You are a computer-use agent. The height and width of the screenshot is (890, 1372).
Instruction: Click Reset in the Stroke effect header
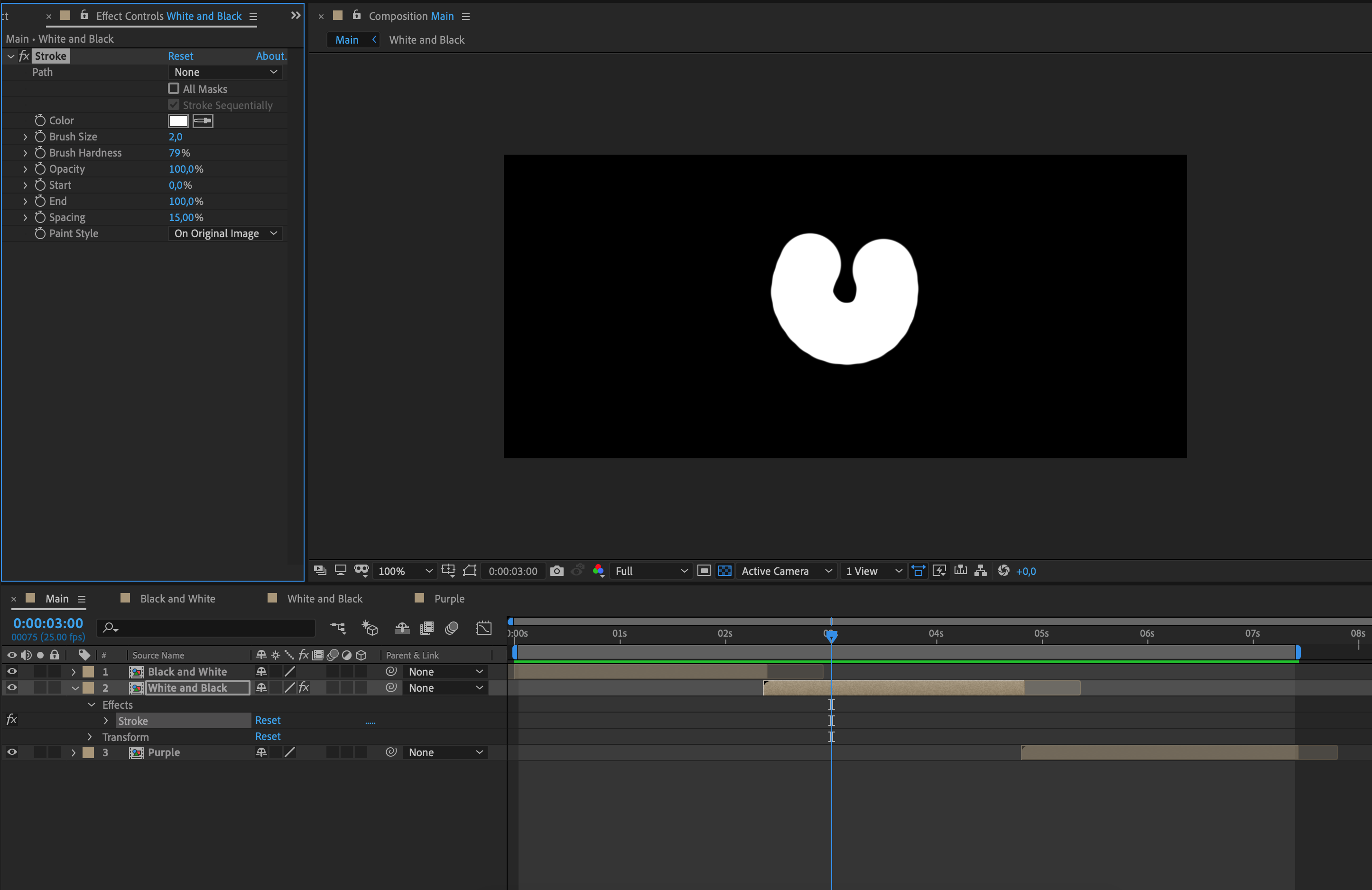180,56
